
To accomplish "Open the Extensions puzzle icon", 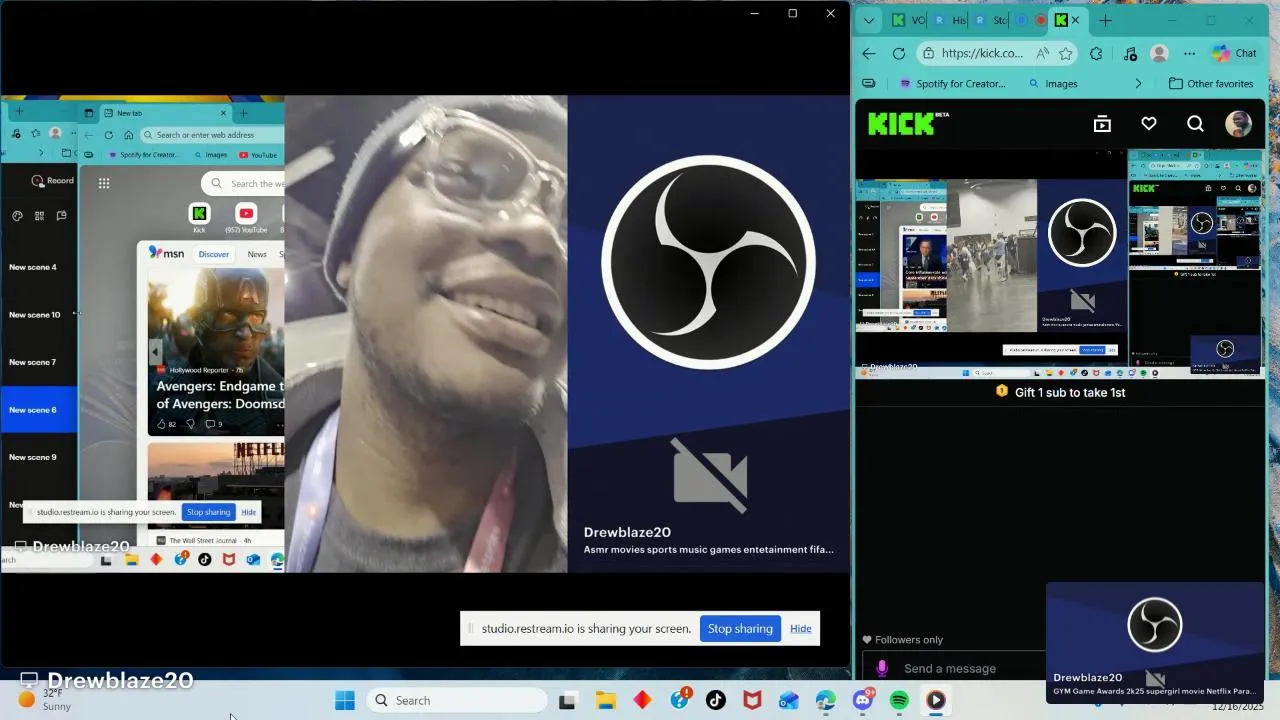I will click(x=1096, y=54).
